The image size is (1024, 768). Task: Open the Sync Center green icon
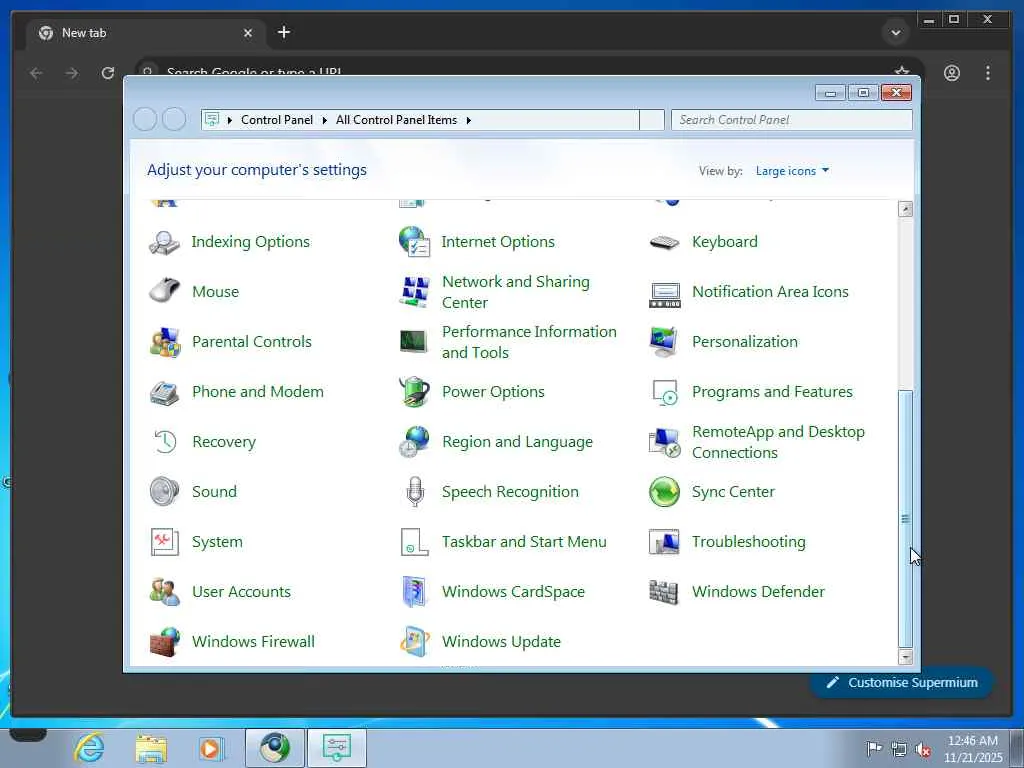[x=665, y=492]
